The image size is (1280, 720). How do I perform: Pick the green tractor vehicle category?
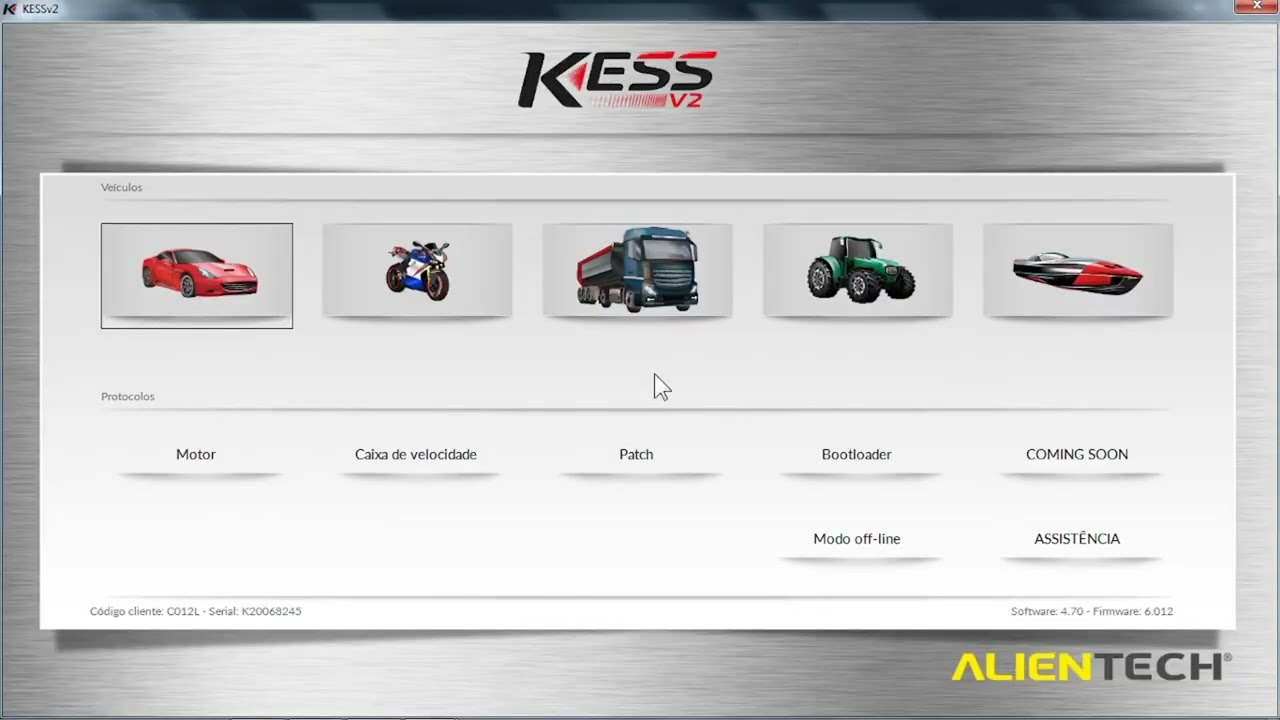[x=858, y=271]
